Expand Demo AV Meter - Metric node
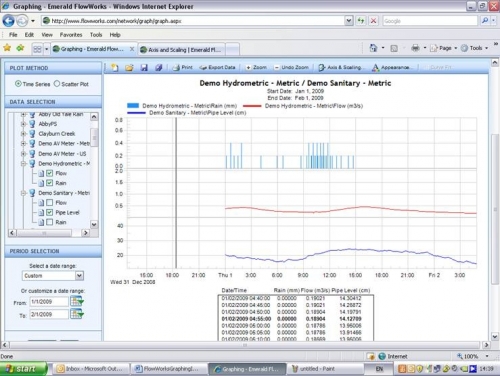500x376 pixels. (x=23, y=144)
